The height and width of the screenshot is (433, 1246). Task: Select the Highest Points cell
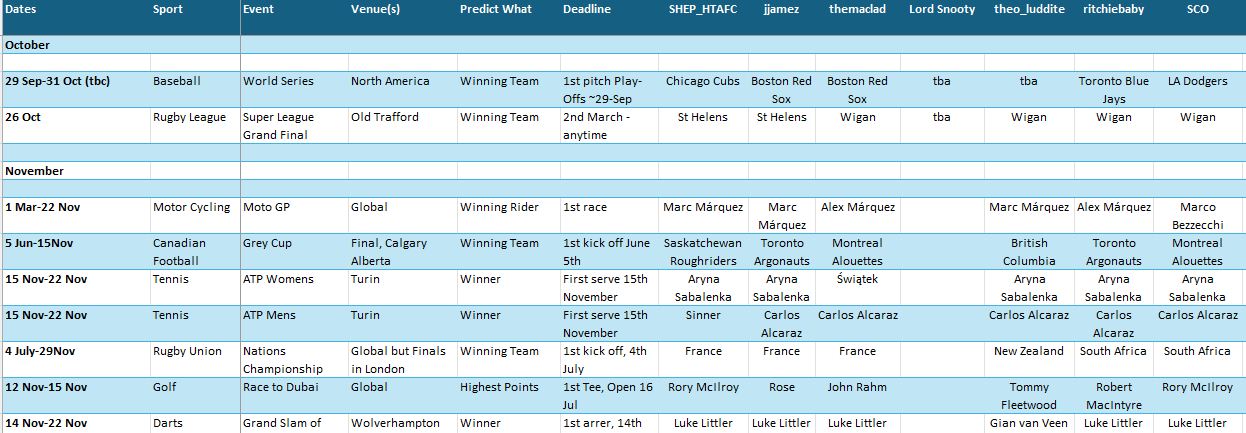pos(508,395)
